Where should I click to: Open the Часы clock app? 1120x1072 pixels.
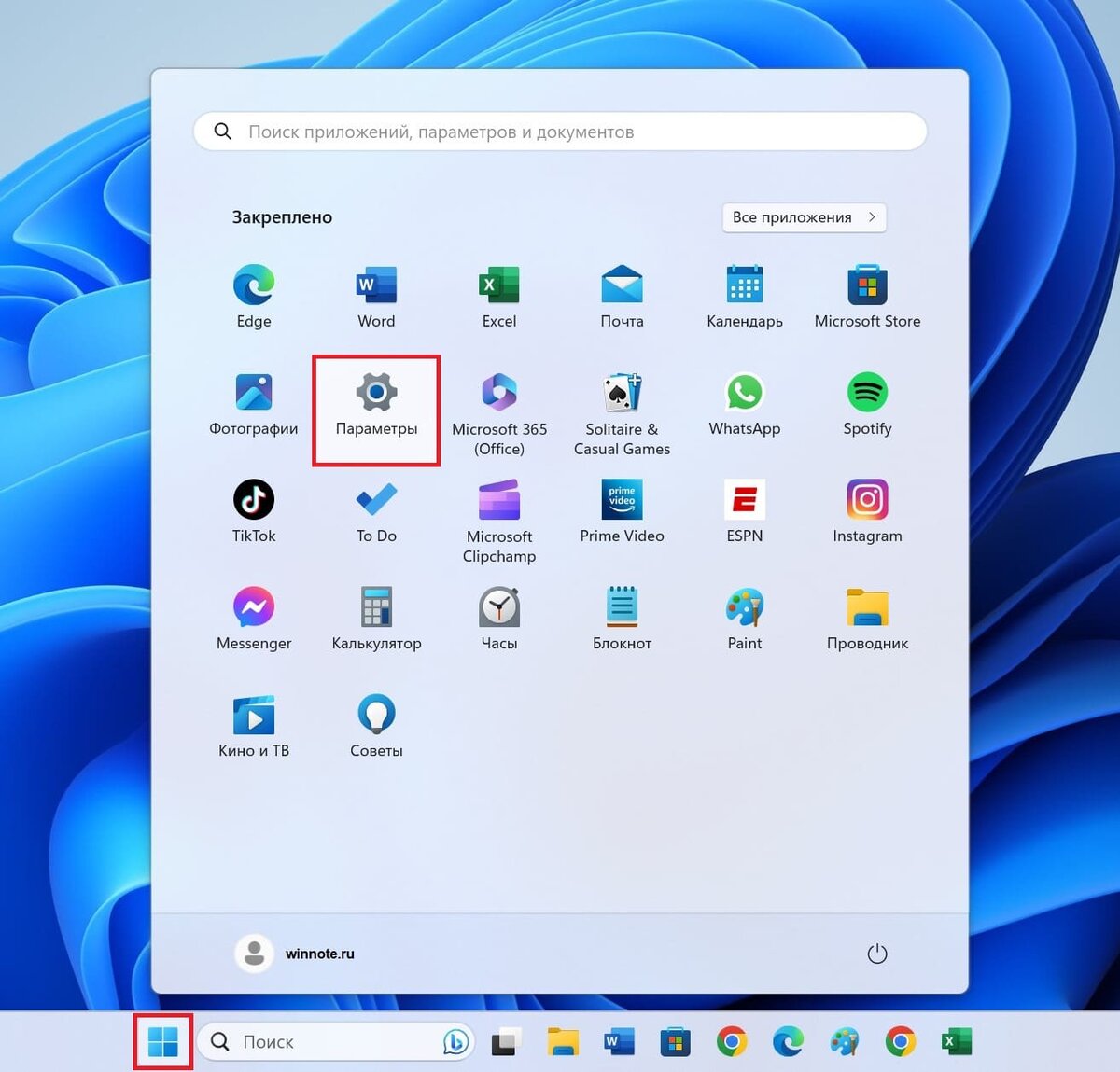pyautogui.click(x=499, y=620)
